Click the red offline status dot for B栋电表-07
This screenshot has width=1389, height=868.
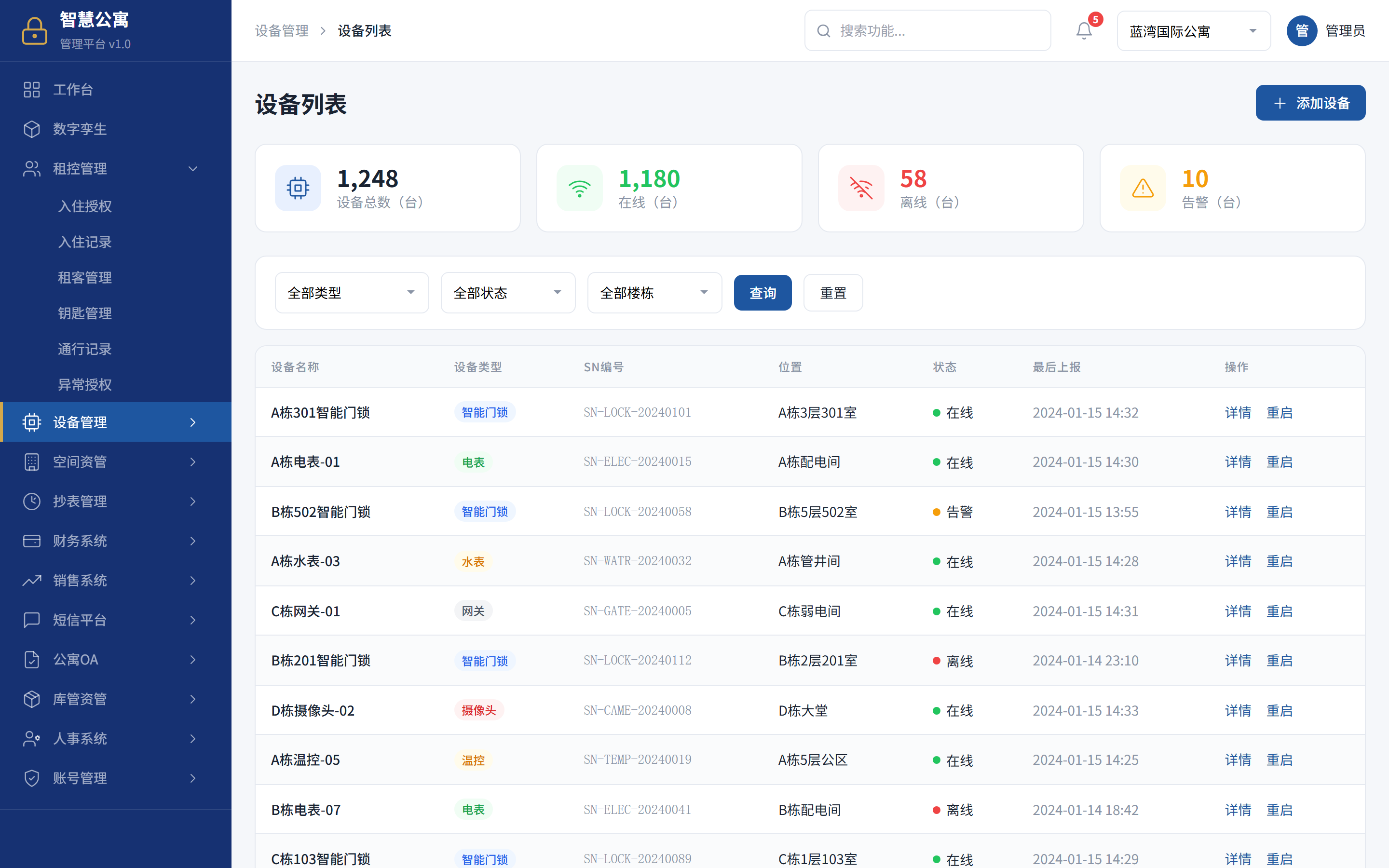point(937,810)
